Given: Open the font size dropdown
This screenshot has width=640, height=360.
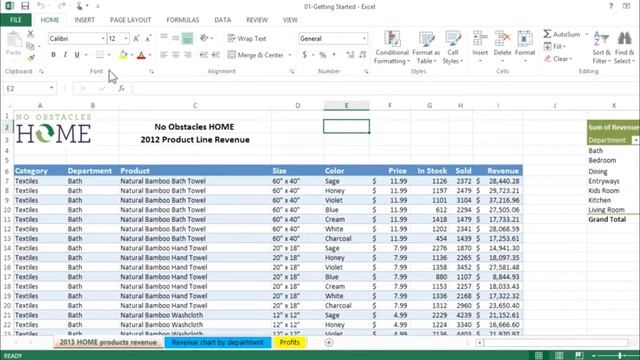Looking at the screenshot, I should click(126, 38).
